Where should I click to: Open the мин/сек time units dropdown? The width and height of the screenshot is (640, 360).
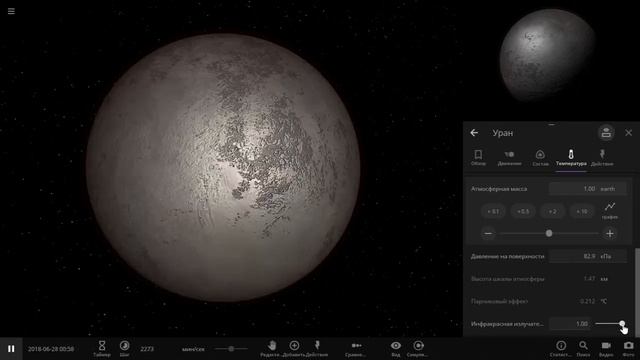[x=193, y=349]
